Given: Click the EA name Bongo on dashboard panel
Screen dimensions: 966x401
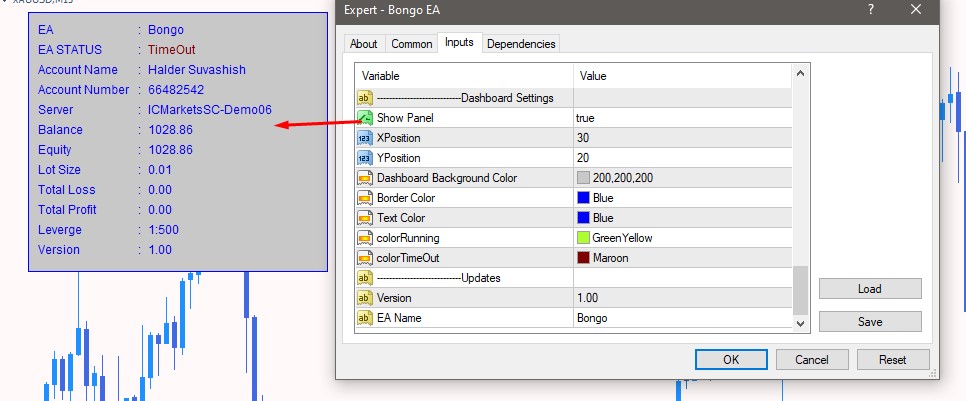Looking at the screenshot, I should (166, 30).
